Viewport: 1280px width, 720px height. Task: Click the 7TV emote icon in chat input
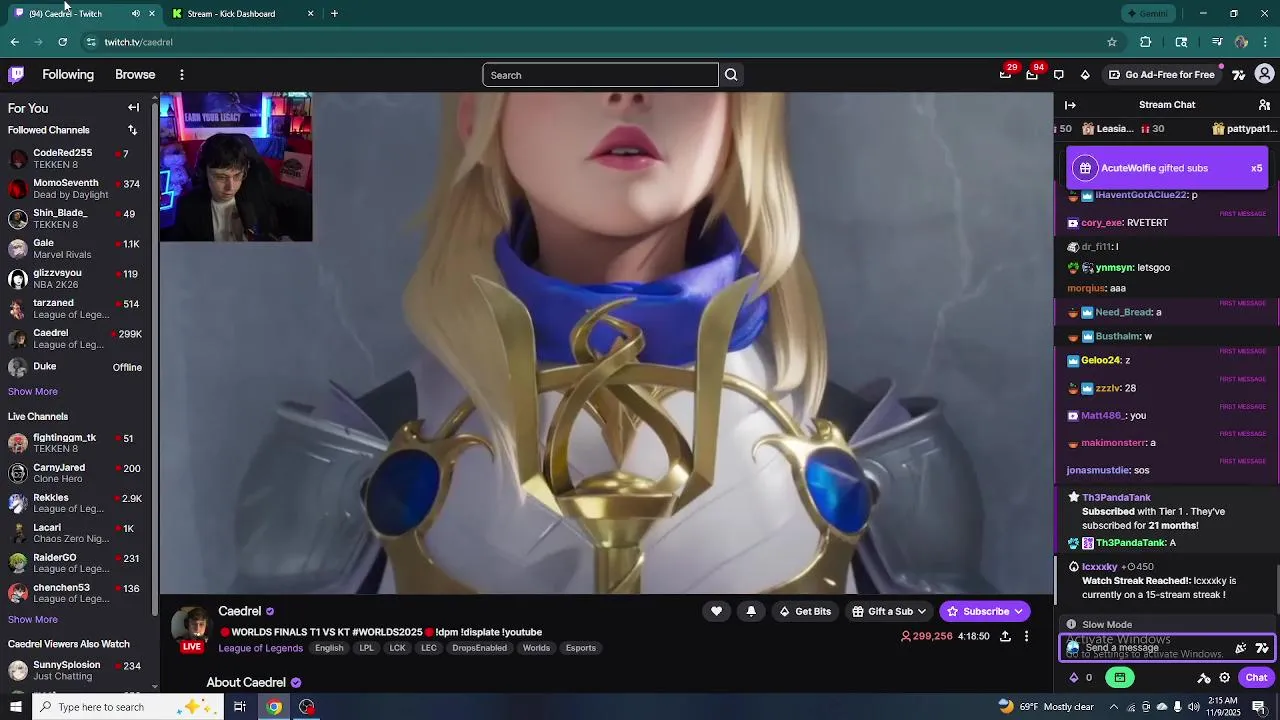pos(1262,648)
